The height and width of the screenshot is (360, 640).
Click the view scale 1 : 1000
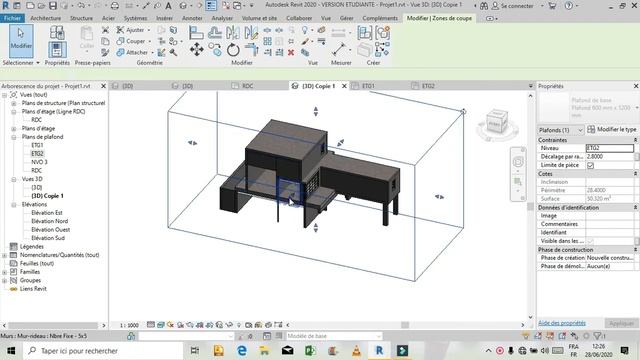coord(129,325)
